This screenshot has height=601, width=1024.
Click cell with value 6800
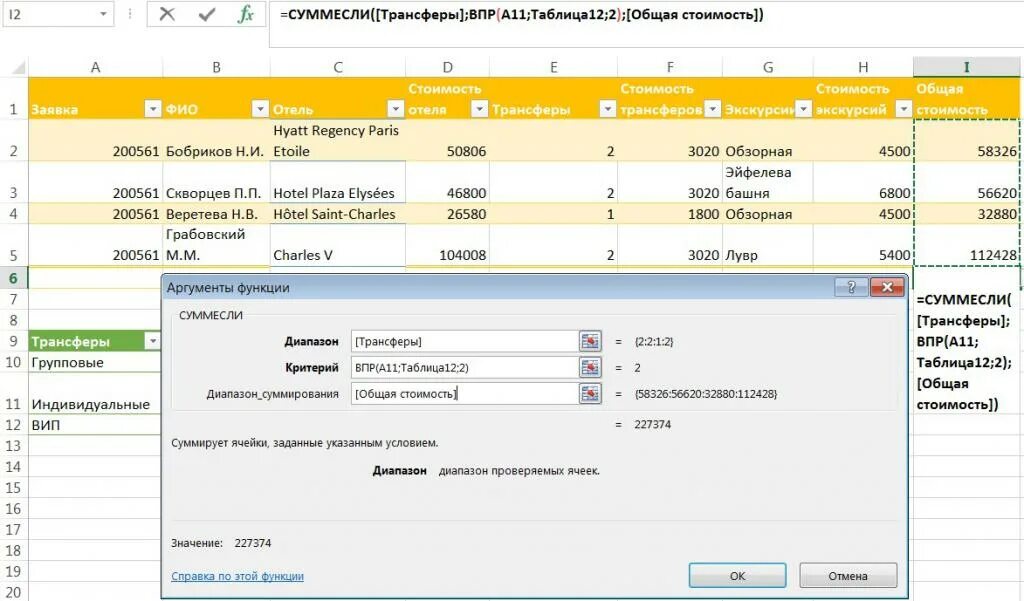coord(863,182)
